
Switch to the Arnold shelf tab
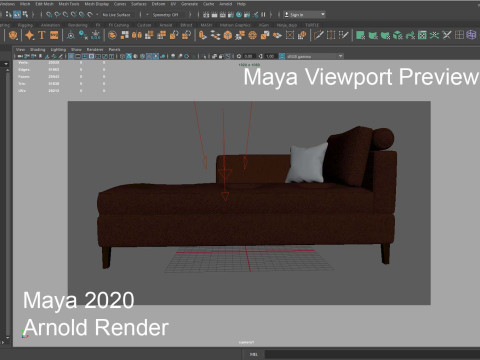click(166, 25)
